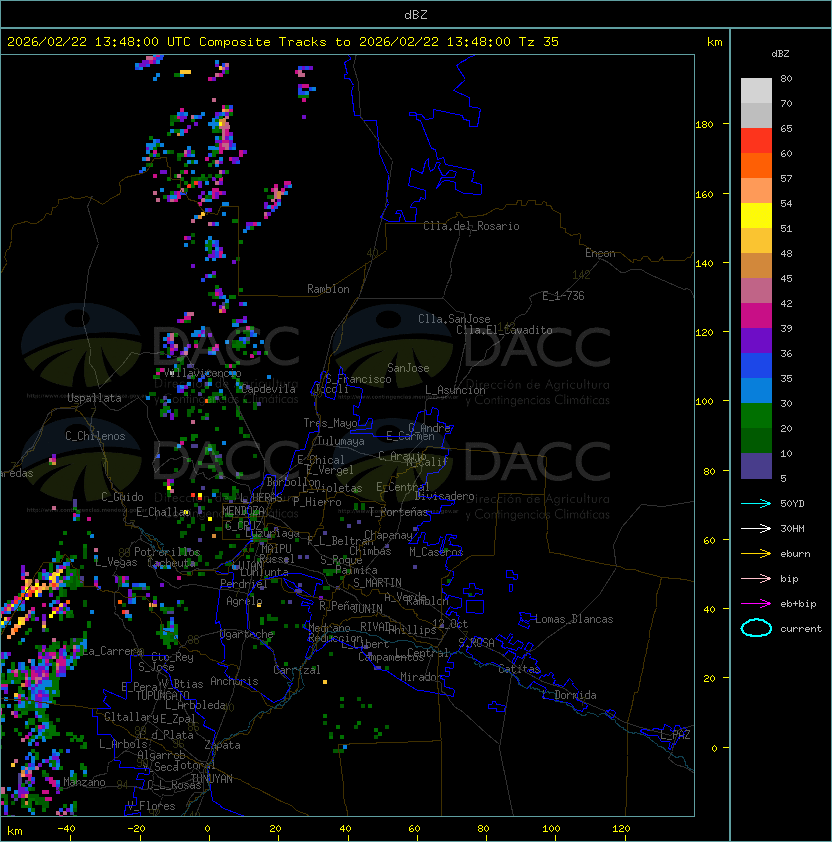This screenshot has width=832, height=842.
Task: Click the 'E_1-736' map label
Action: pyautogui.click(x=563, y=296)
